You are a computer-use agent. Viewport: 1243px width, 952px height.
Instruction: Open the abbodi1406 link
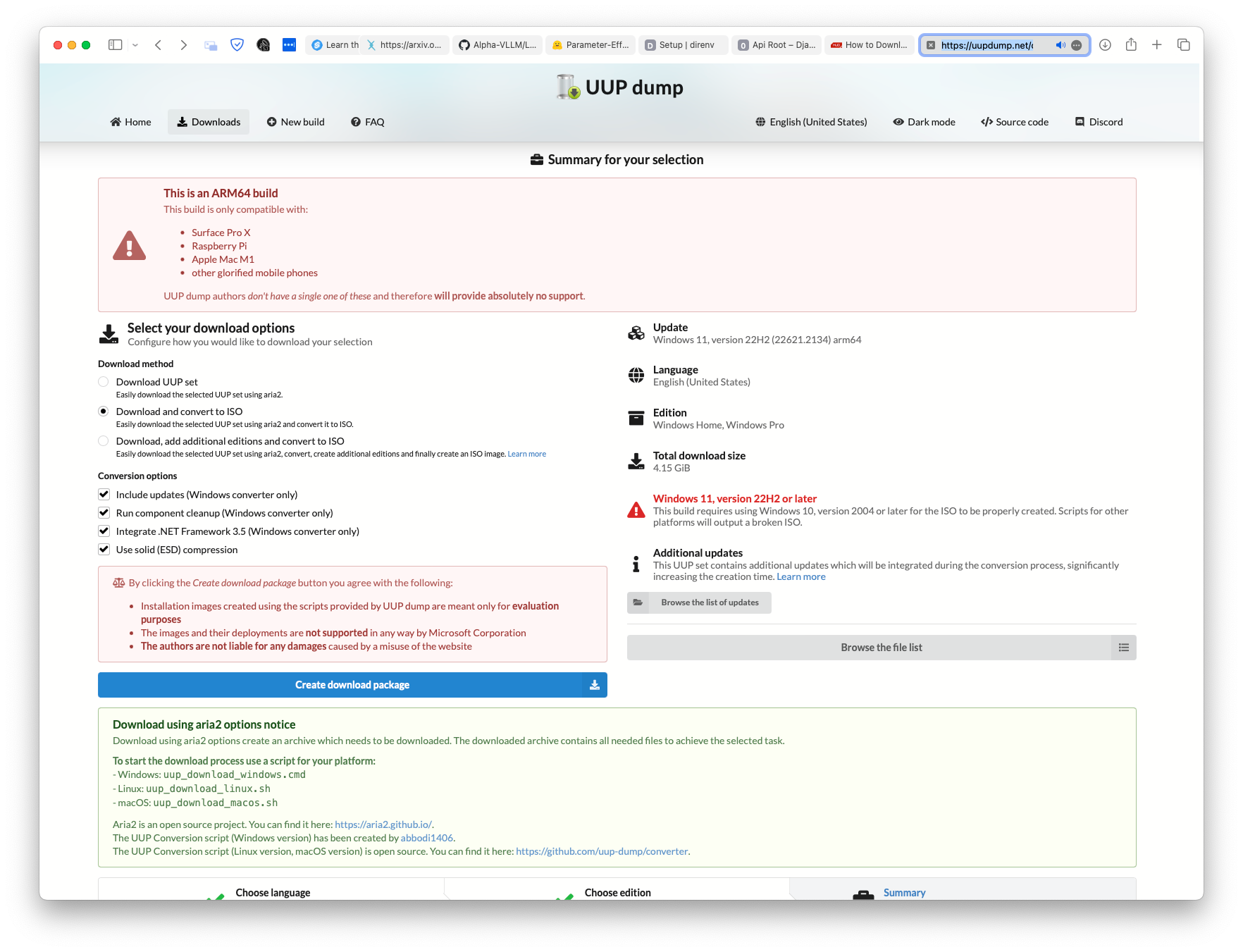pos(427,838)
